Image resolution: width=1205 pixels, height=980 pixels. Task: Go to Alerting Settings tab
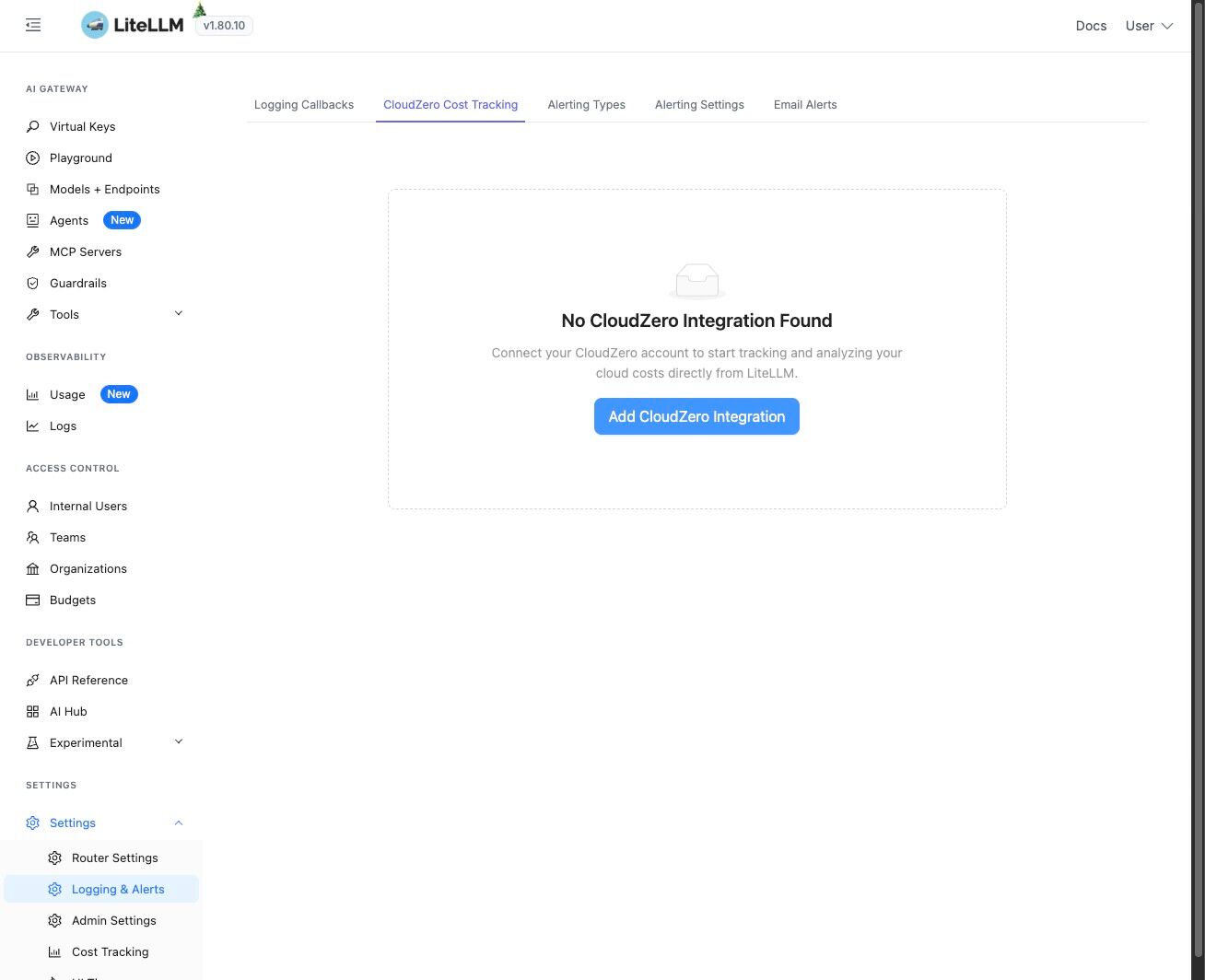tap(699, 105)
